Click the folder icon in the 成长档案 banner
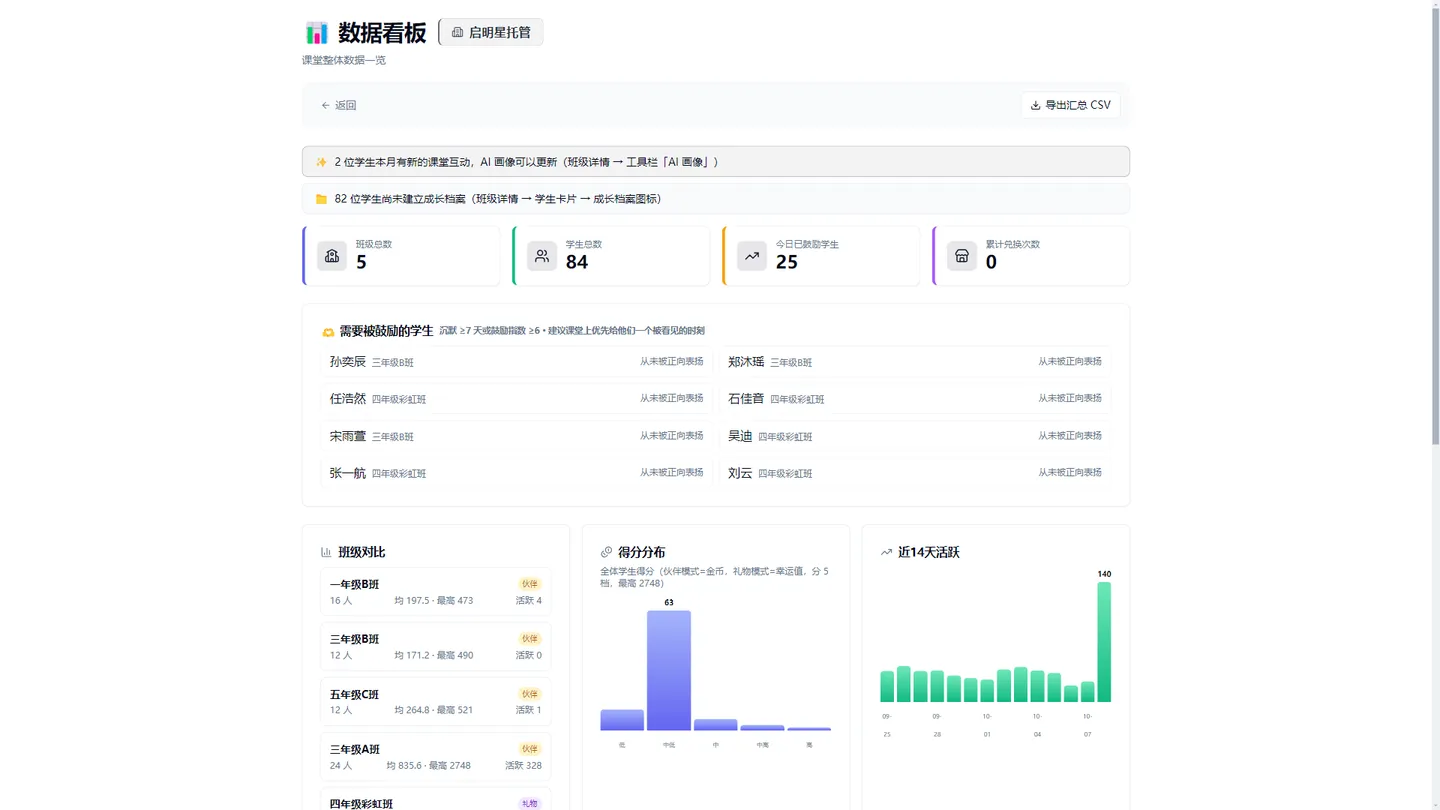The width and height of the screenshot is (1440, 810). 321,199
